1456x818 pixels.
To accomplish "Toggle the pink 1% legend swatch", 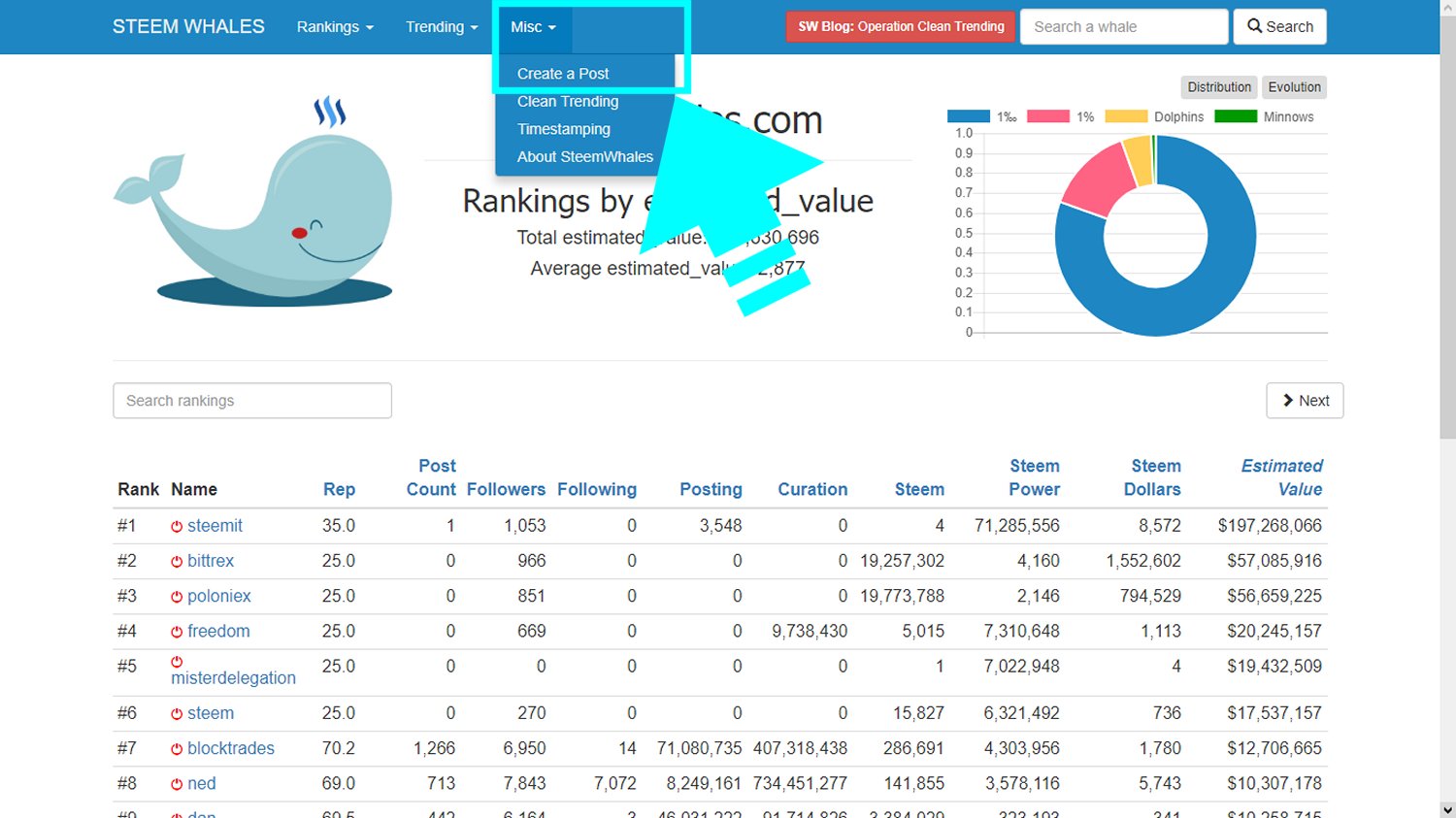I will [1048, 116].
